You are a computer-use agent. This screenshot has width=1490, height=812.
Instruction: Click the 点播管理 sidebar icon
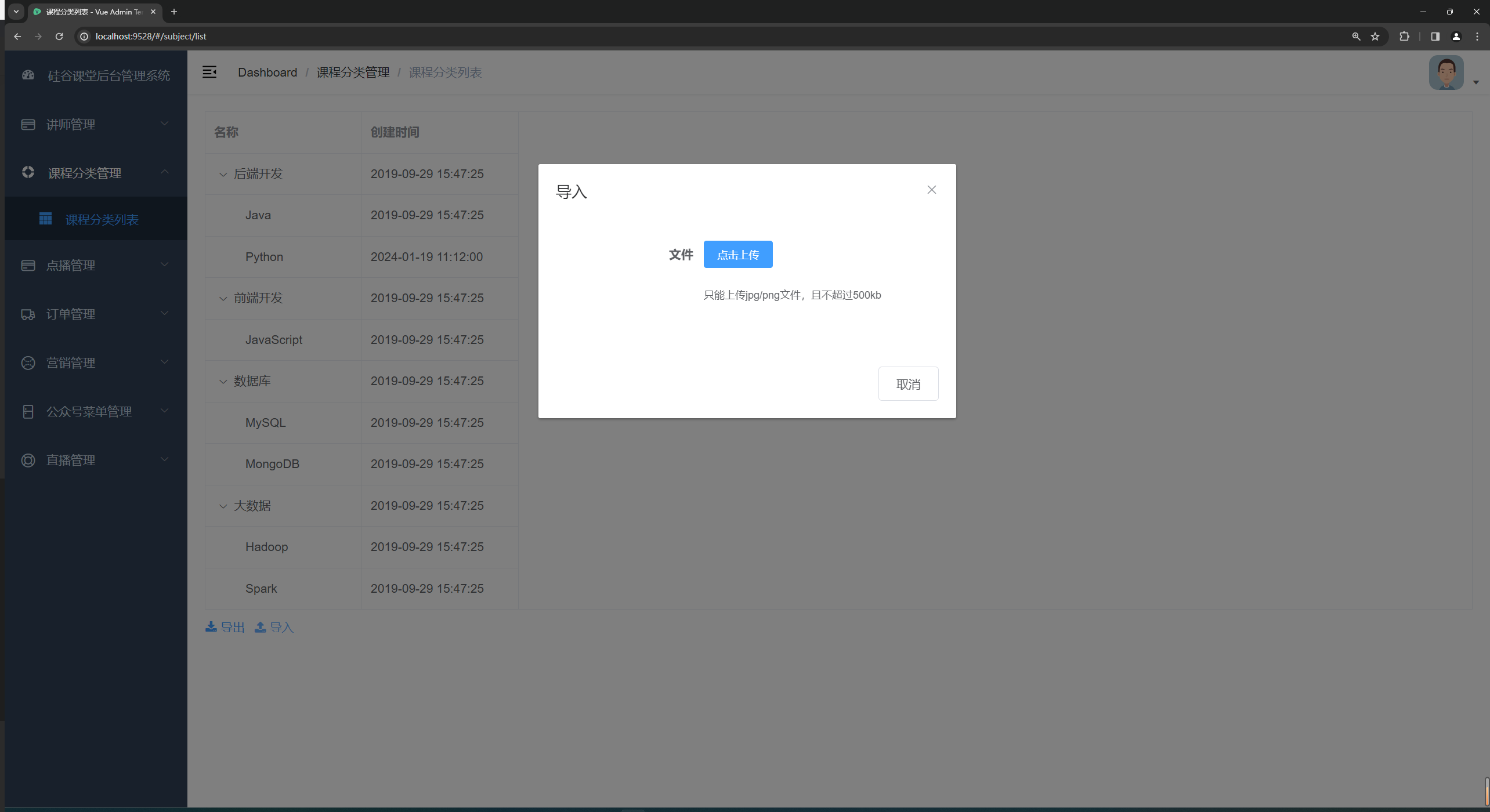click(x=28, y=265)
